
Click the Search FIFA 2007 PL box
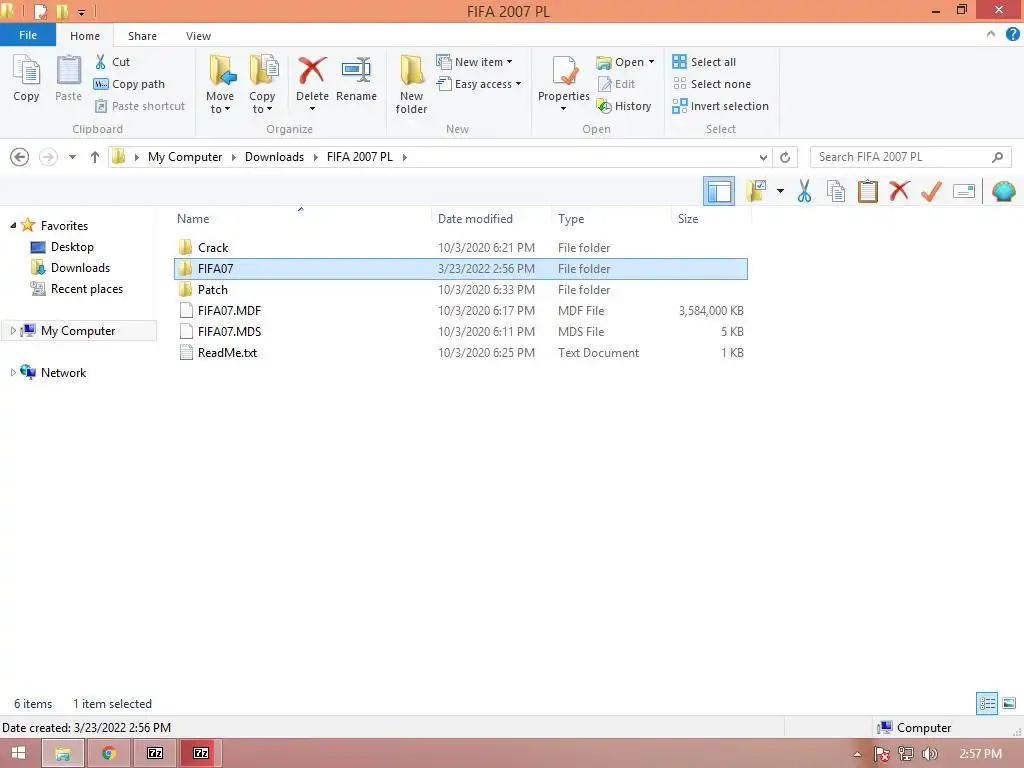pyautogui.click(x=910, y=157)
